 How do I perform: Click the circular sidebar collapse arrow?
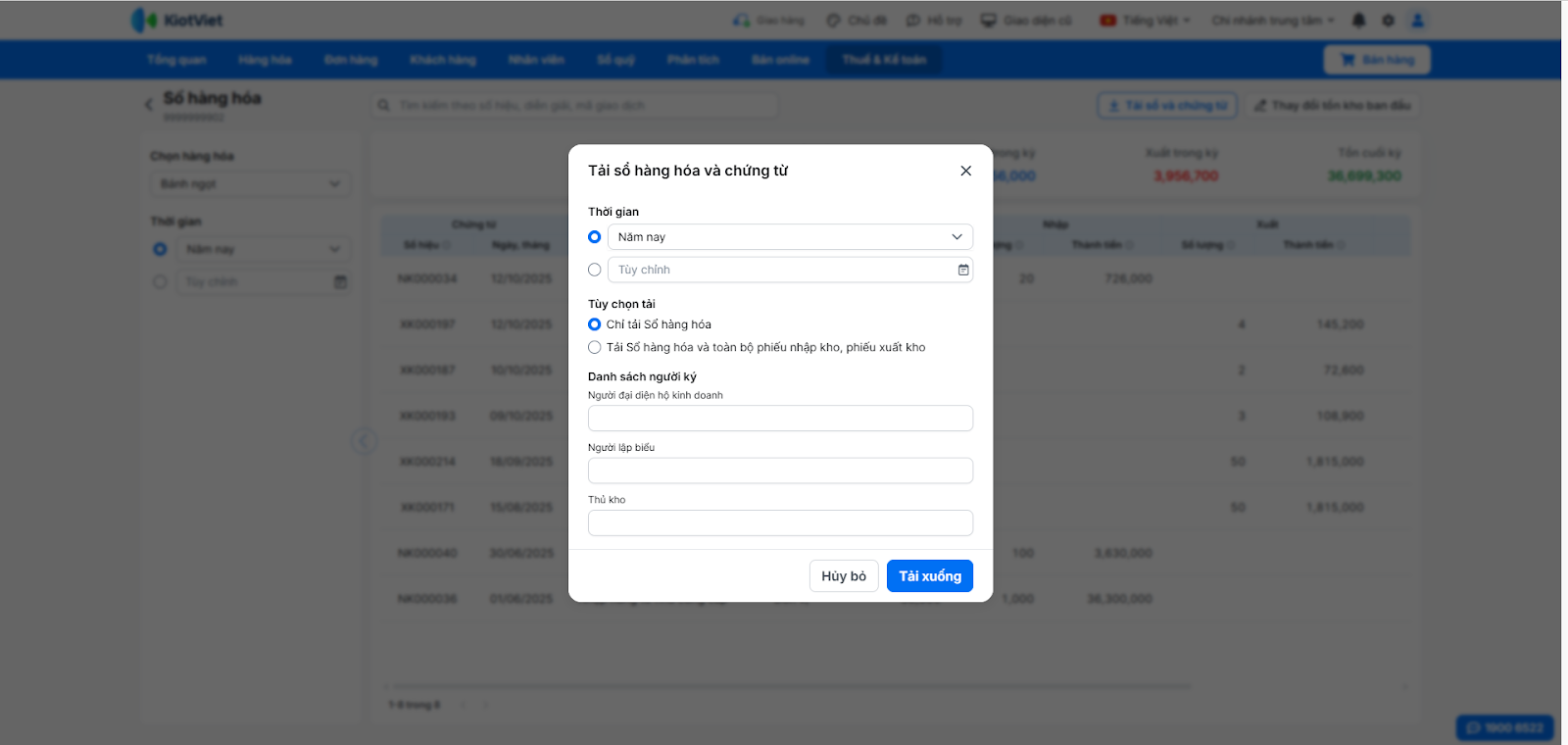coord(364,441)
